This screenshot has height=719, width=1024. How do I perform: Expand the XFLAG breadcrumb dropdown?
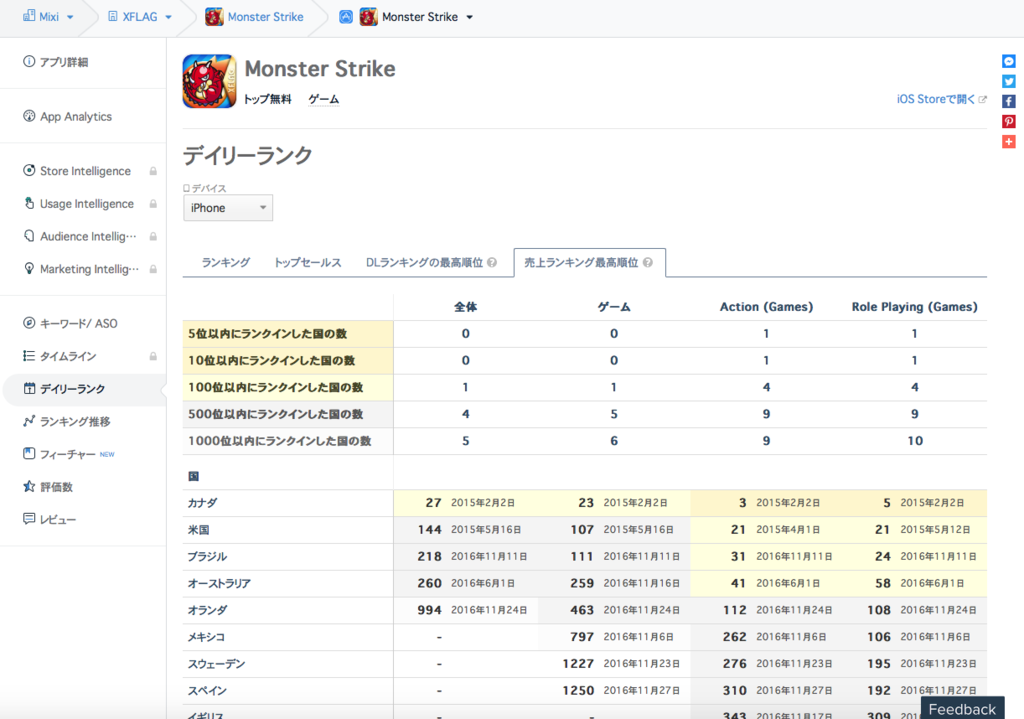click(x=168, y=18)
